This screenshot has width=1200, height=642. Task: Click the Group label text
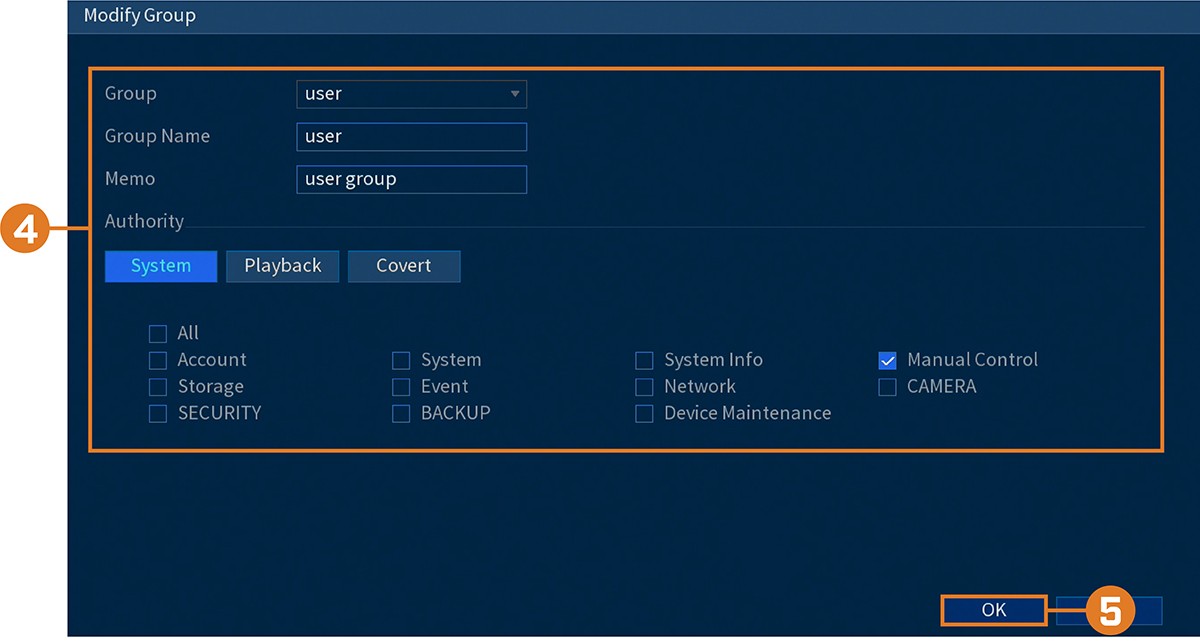[x=131, y=93]
